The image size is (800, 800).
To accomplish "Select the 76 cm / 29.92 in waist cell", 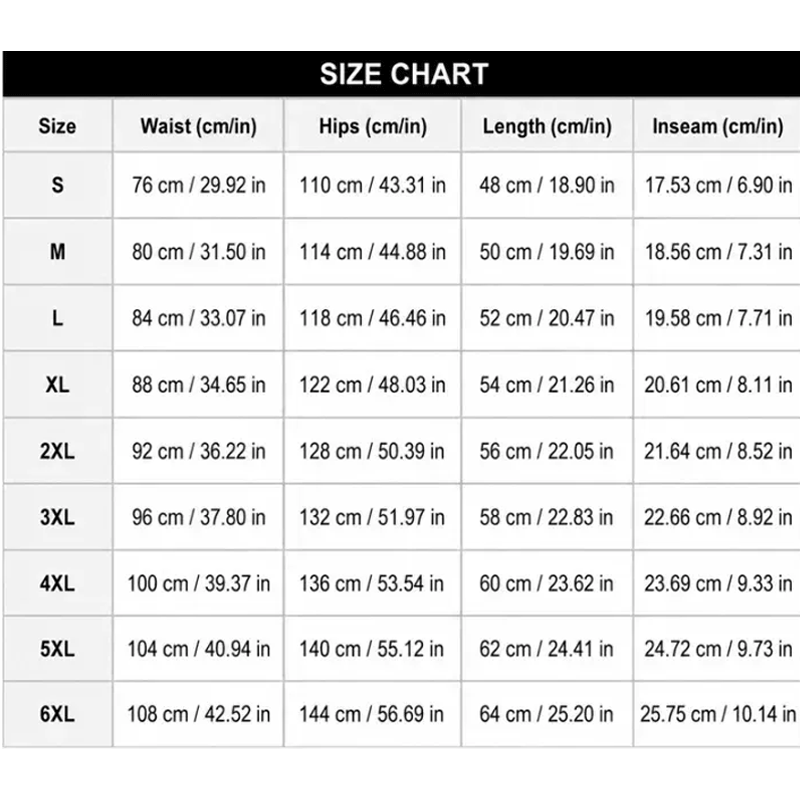I will pyautogui.click(x=198, y=185).
